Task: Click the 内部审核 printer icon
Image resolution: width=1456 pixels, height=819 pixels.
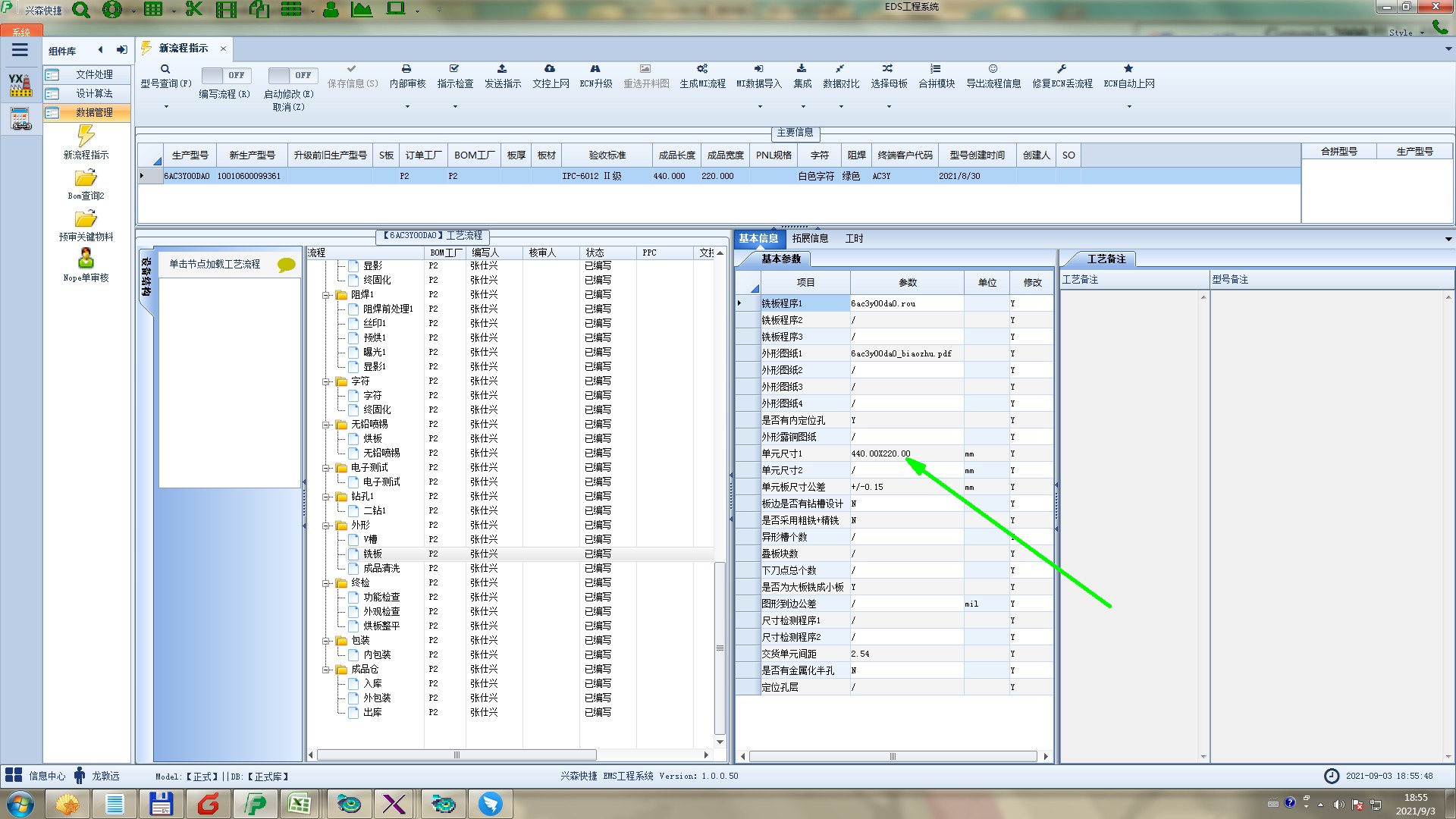Action: pyautogui.click(x=406, y=69)
